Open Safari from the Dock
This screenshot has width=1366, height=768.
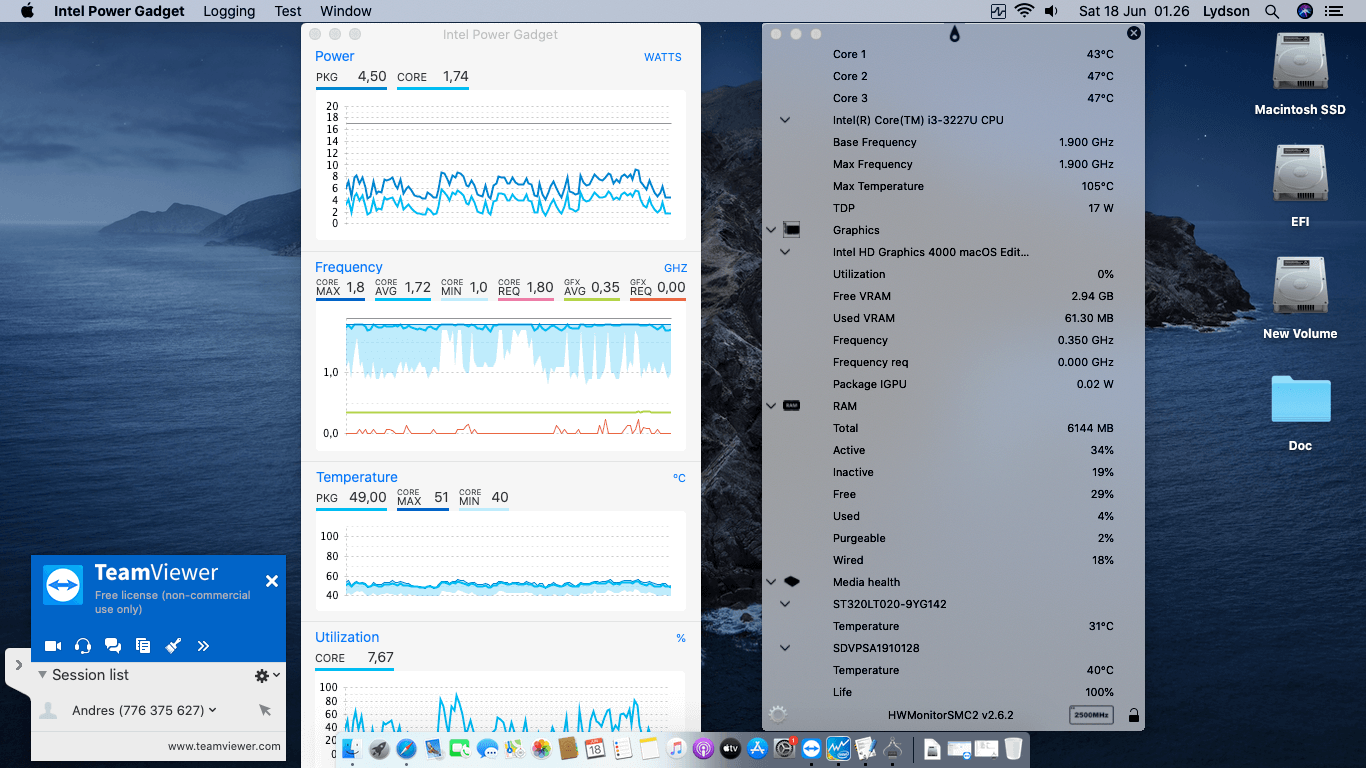click(406, 748)
